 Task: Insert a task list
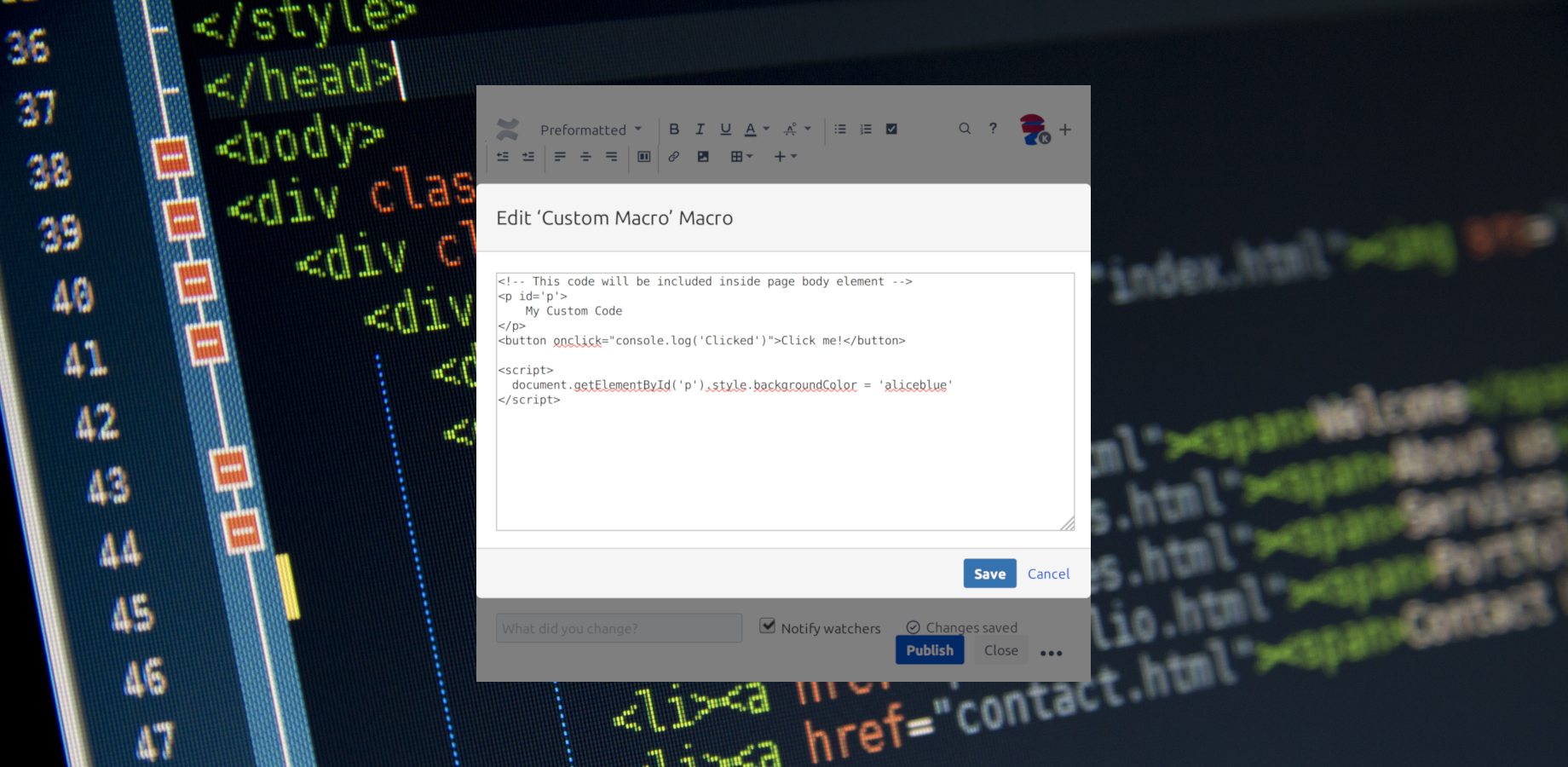tap(891, 130)
